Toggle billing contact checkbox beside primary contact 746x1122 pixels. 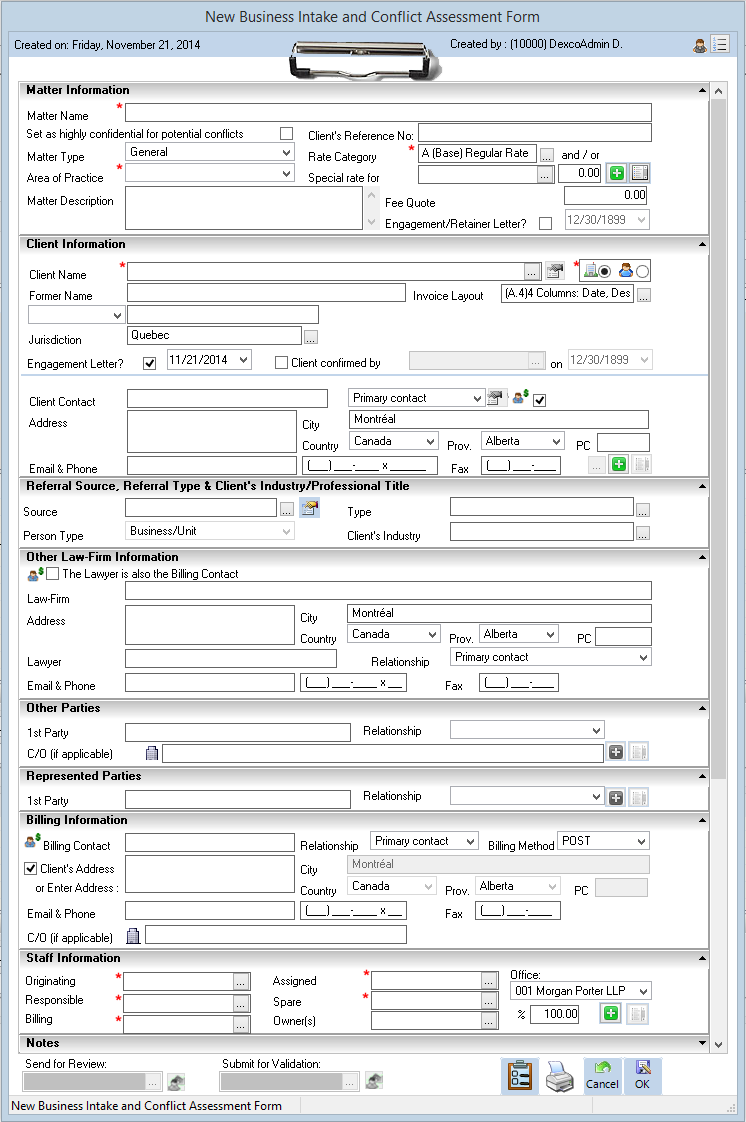(540, 400)
